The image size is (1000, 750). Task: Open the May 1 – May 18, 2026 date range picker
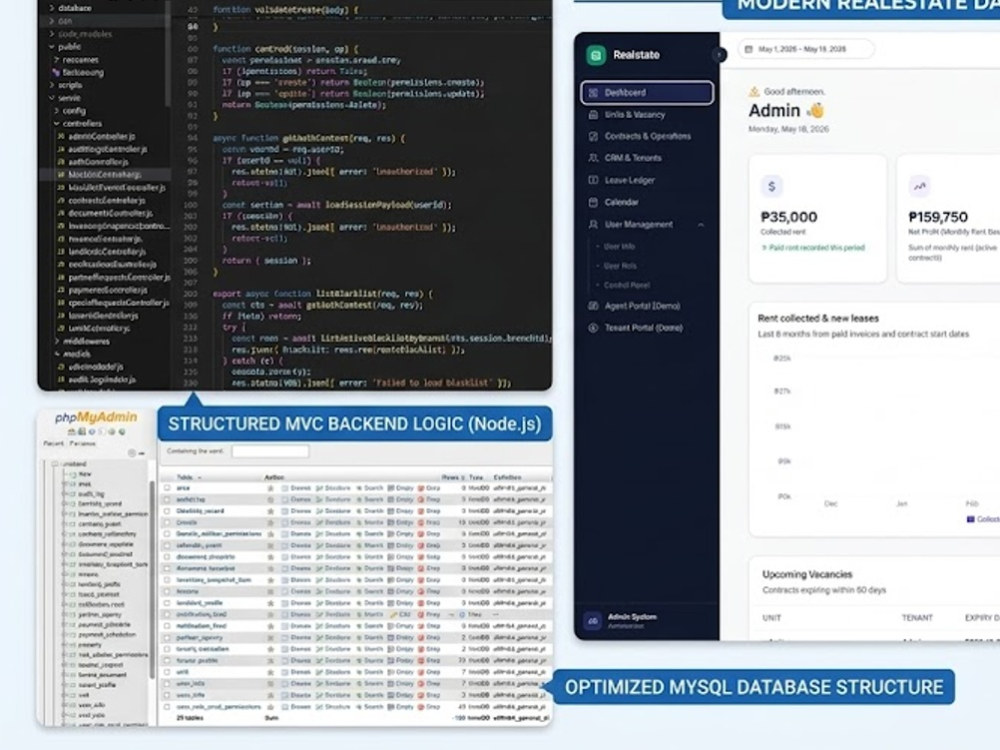pyautogui.click(x=806, y=49)
